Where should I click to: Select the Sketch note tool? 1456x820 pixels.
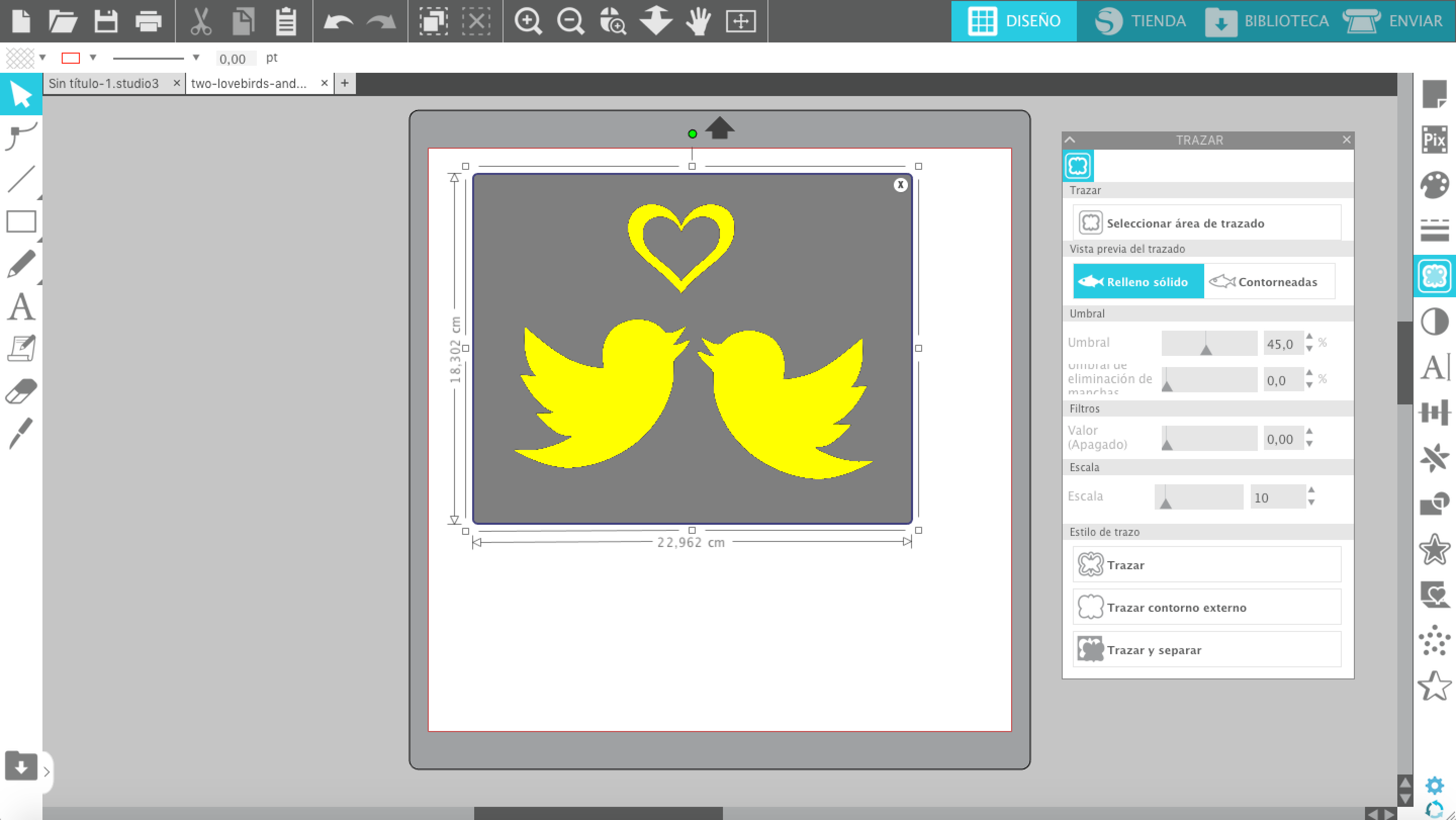(21, 349)
